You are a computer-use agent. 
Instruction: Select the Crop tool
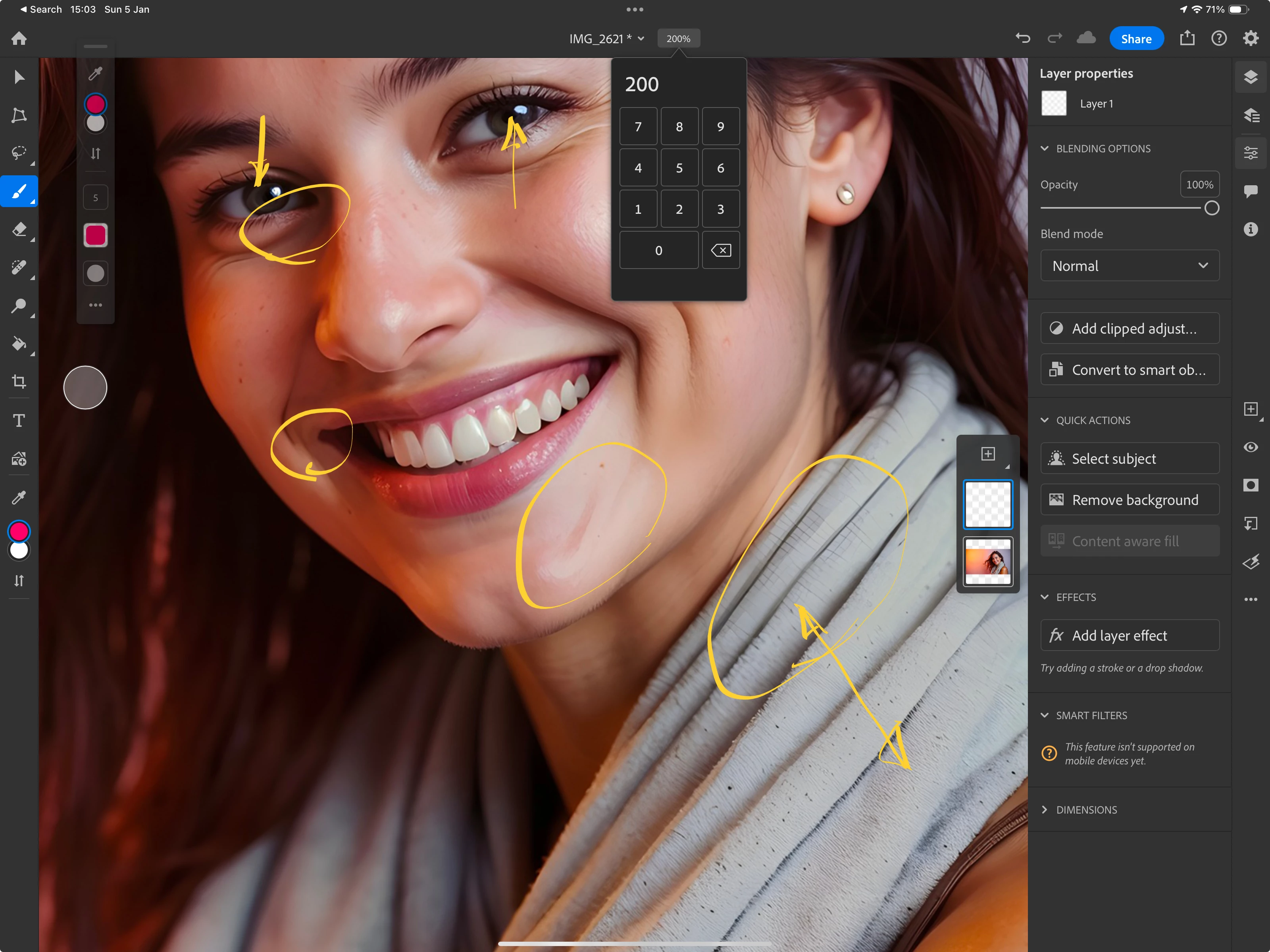pyautogui.click(x=19, y=382)
